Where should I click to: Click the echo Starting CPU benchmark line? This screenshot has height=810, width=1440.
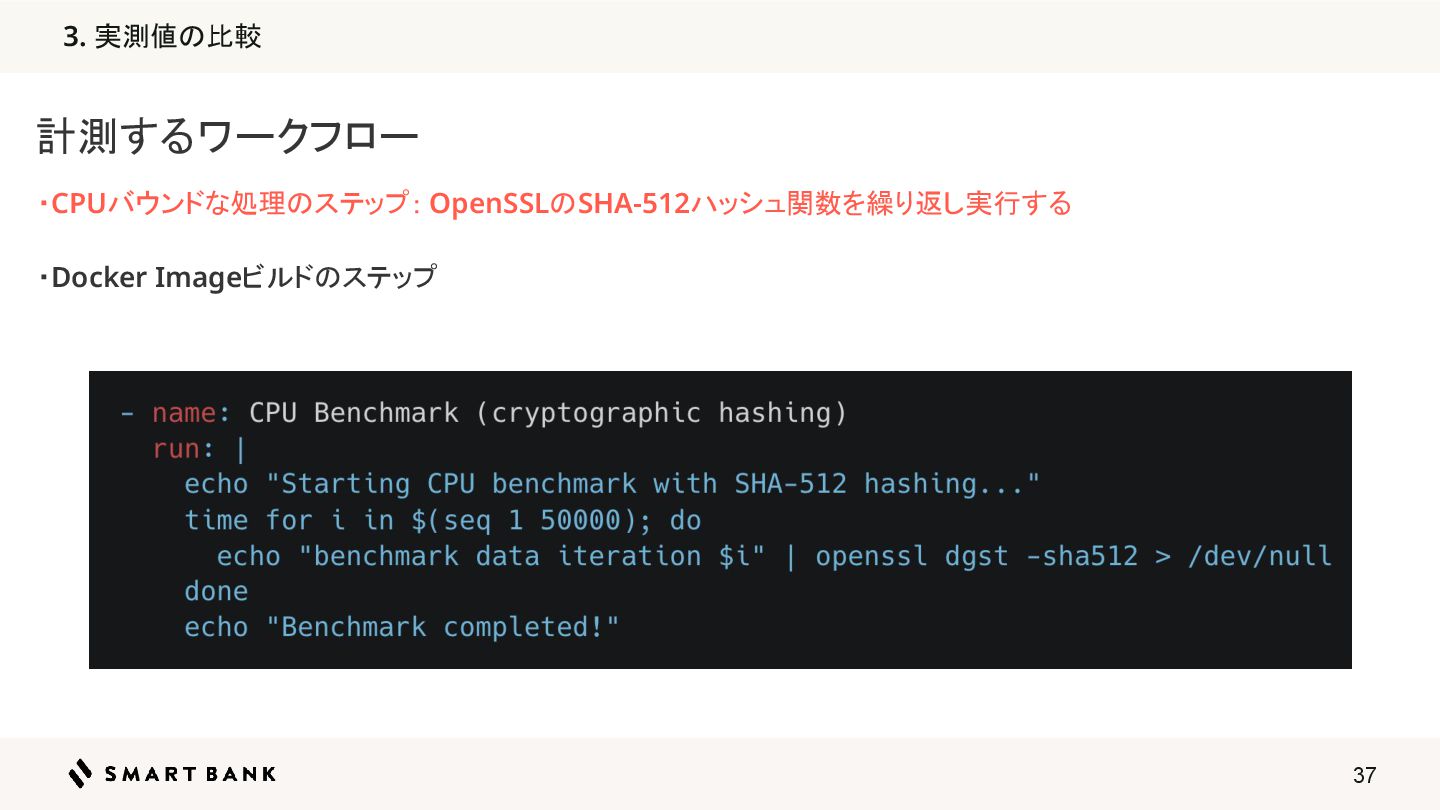coord(612,484)
